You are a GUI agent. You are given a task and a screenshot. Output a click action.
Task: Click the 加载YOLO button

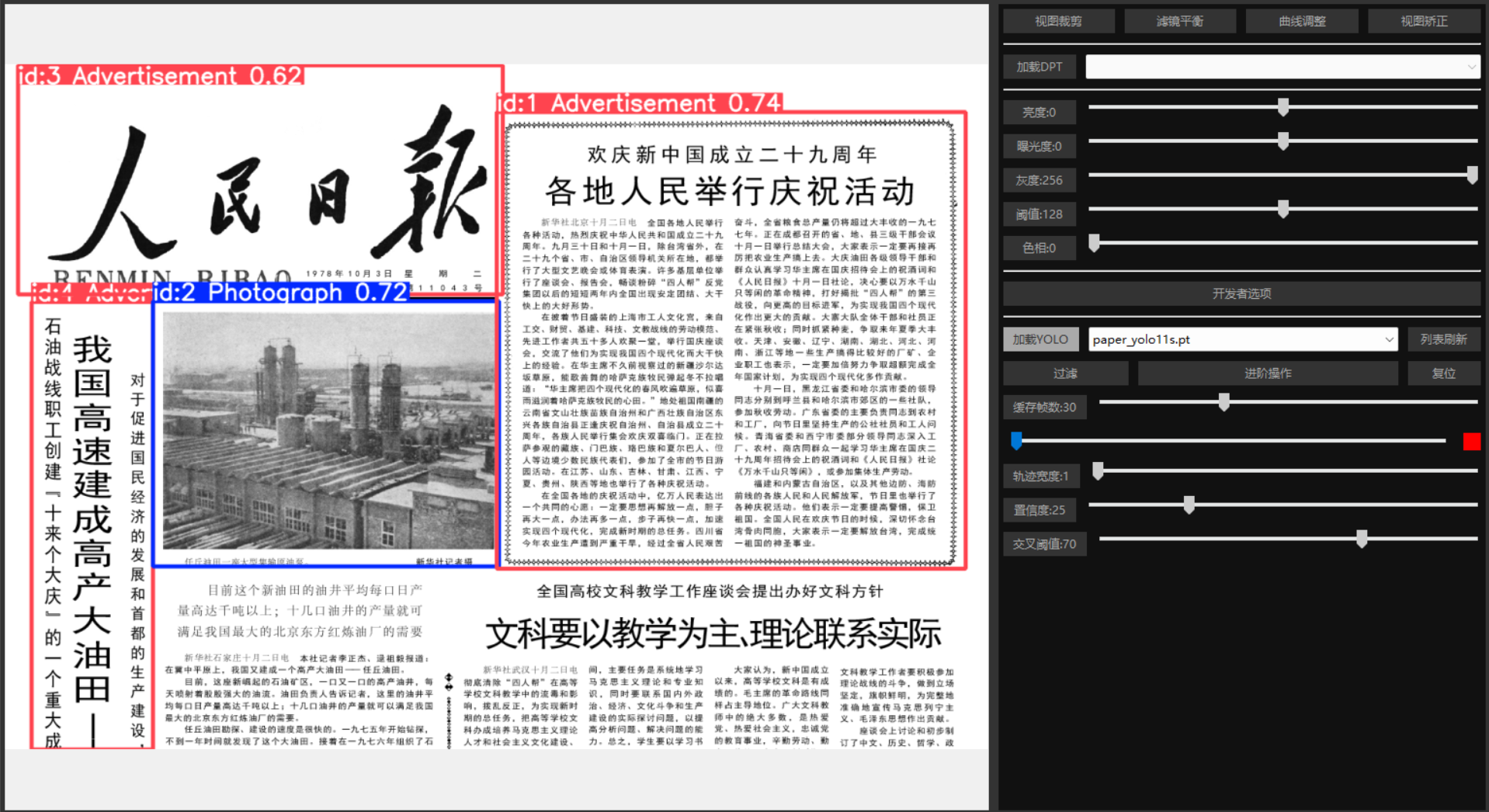[x=1040, y=339]
